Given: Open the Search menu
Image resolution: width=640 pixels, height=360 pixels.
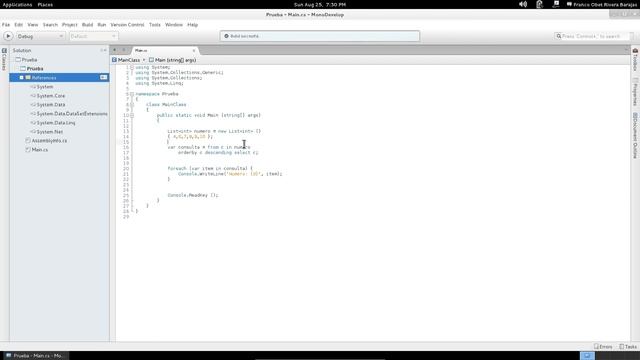Looking at the screenshot, I should click(x=50, y=25).
